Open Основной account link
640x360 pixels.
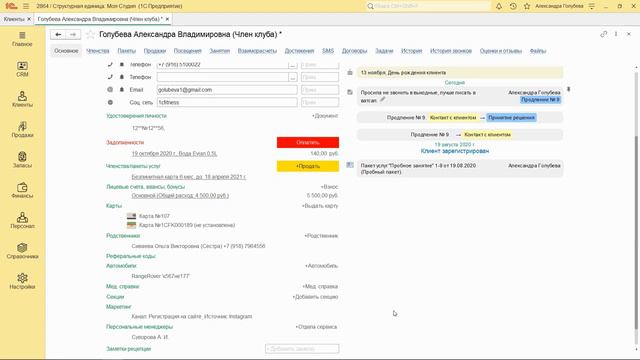180,196
